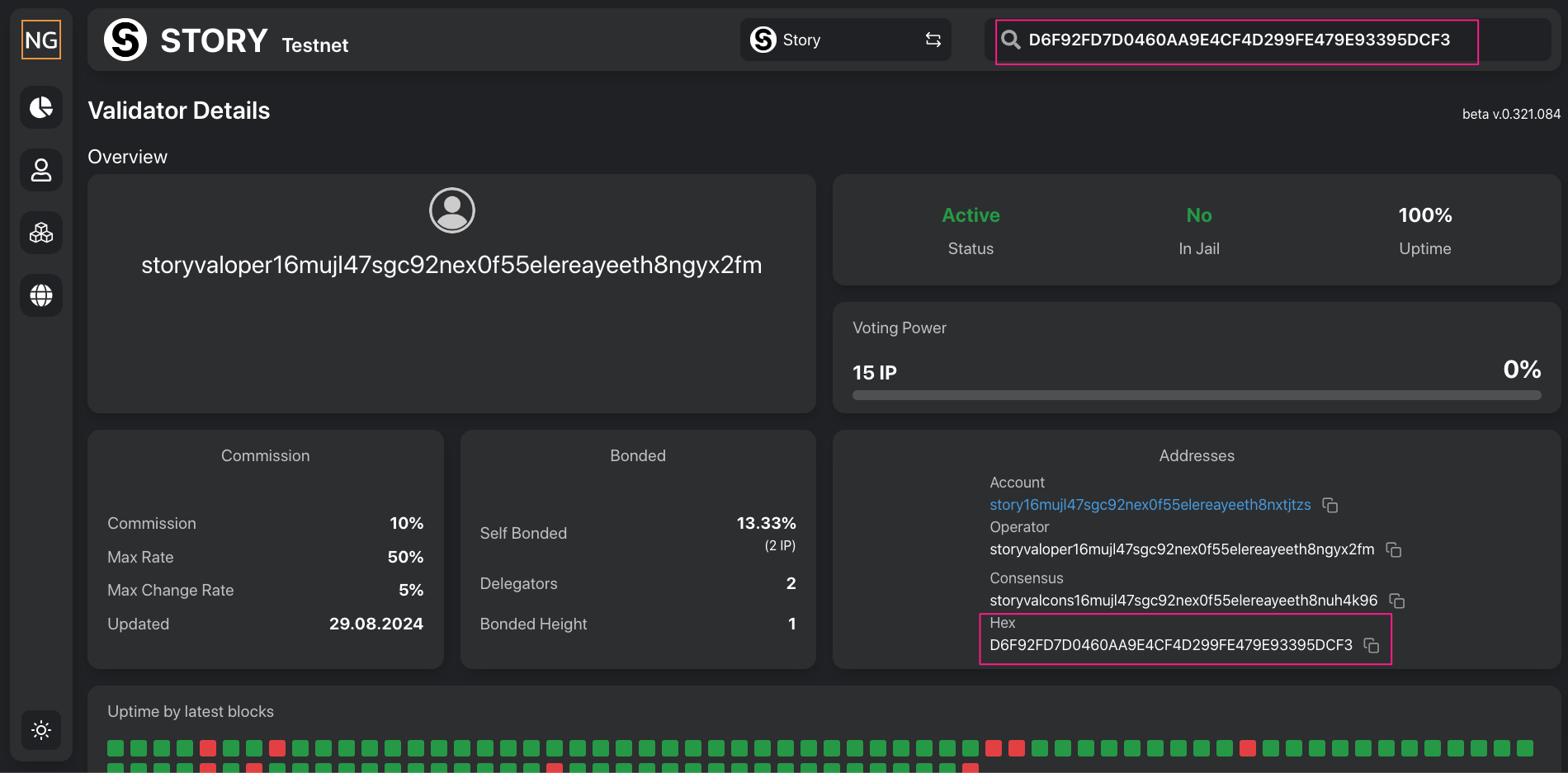Copy the Operator address
The height and width of the screenshot is (773, 1568).
pos(1394,549)
